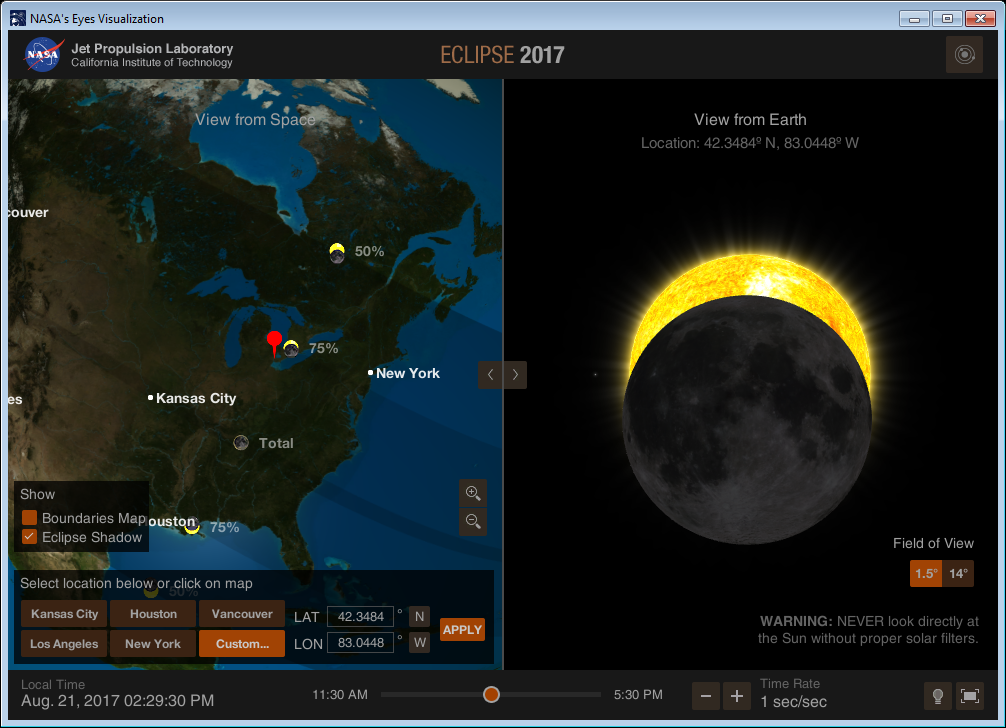Click the LON input field

tap(360, 643)
